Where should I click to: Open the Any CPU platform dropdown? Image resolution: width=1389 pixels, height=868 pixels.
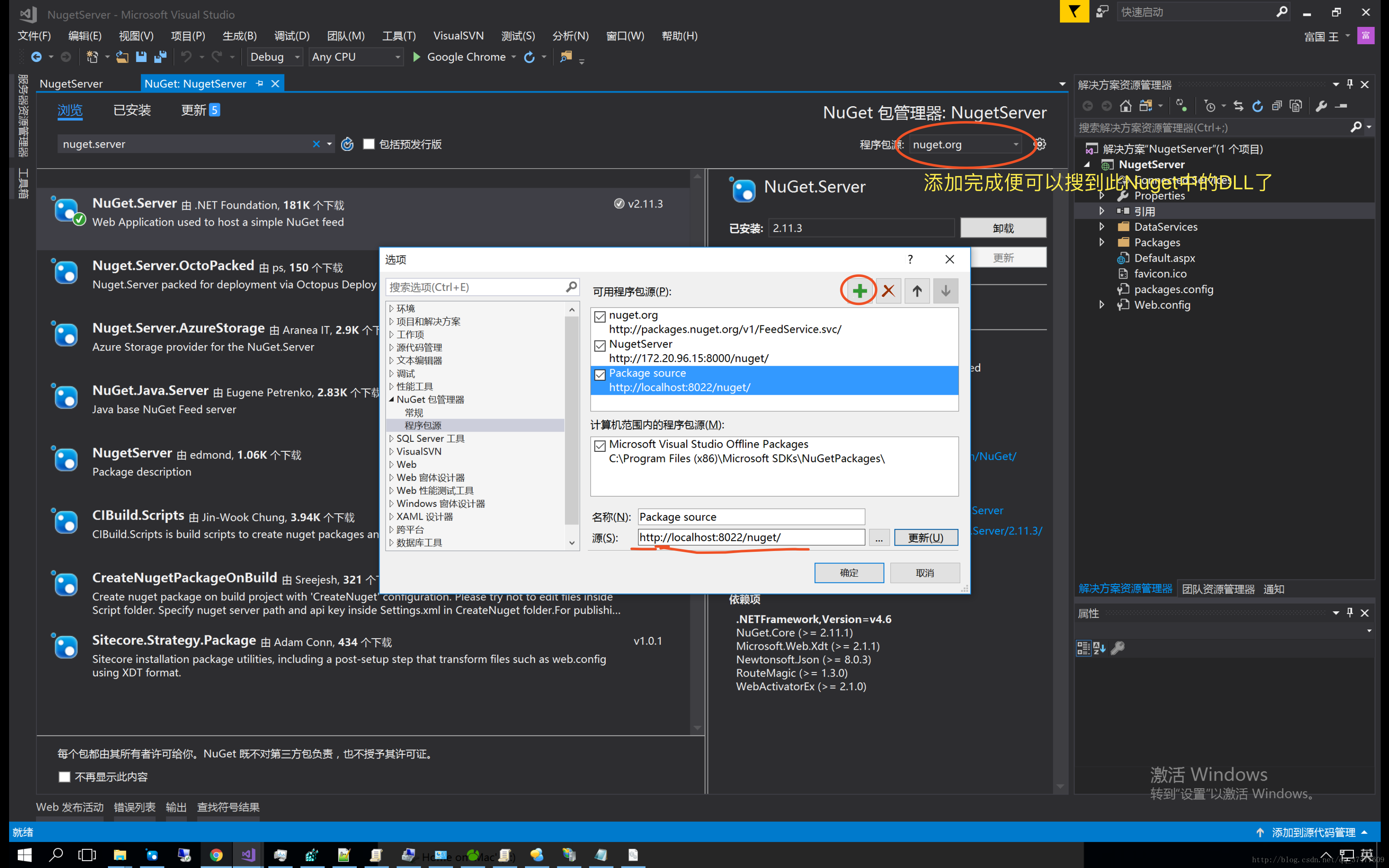(356, 57)
